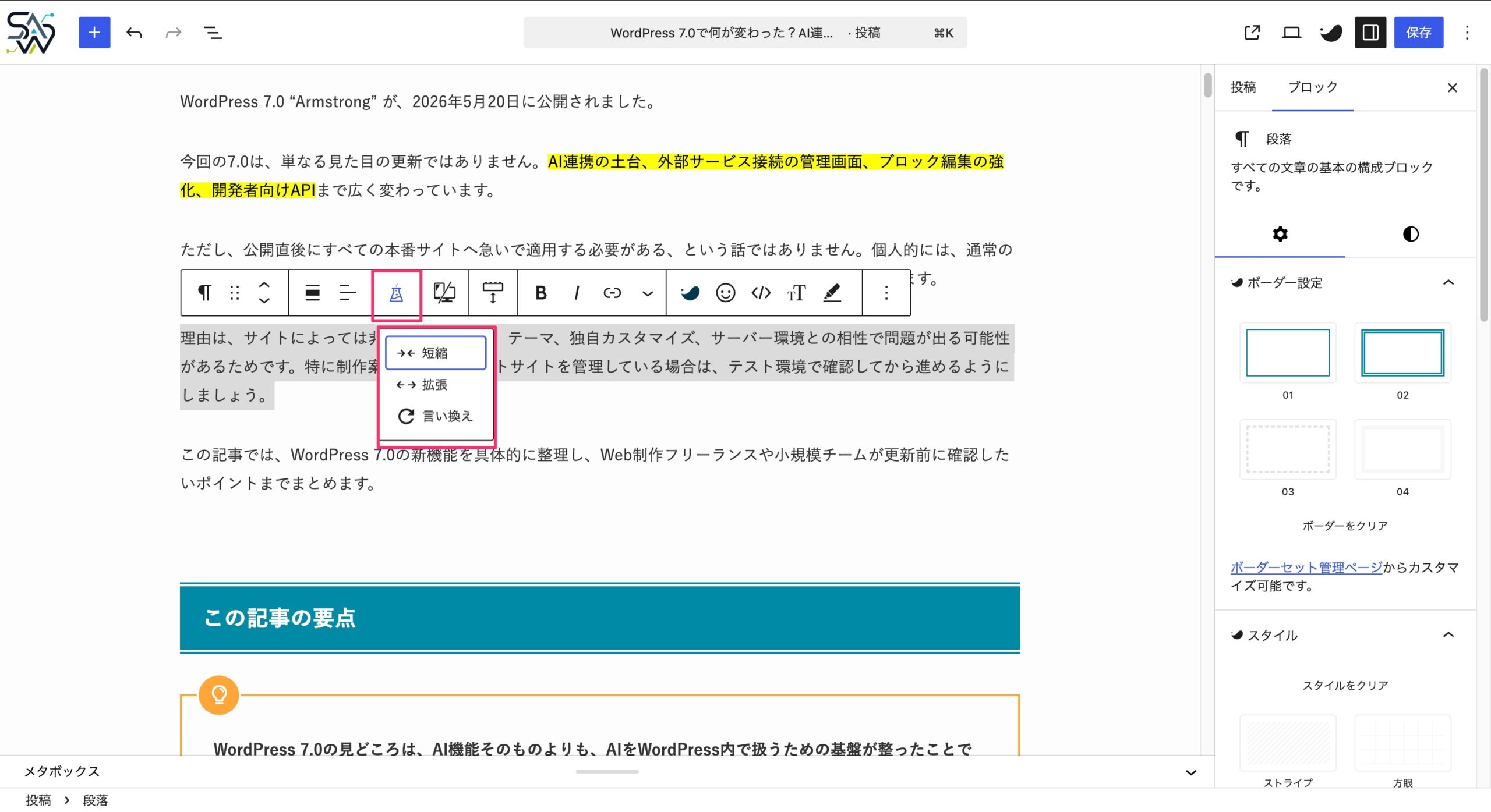The height and width of the screenshot is (812, 1491).
Task: Choose 拡張 from the AI menu
Action: click(x=436, y=385)
